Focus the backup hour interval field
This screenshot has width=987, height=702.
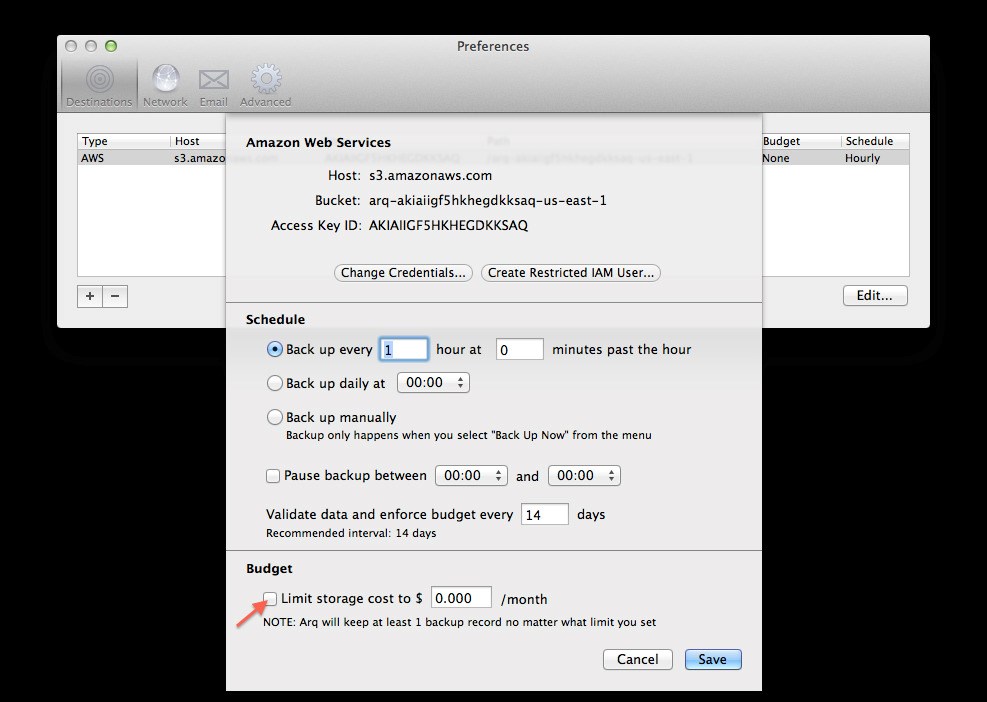403,349
